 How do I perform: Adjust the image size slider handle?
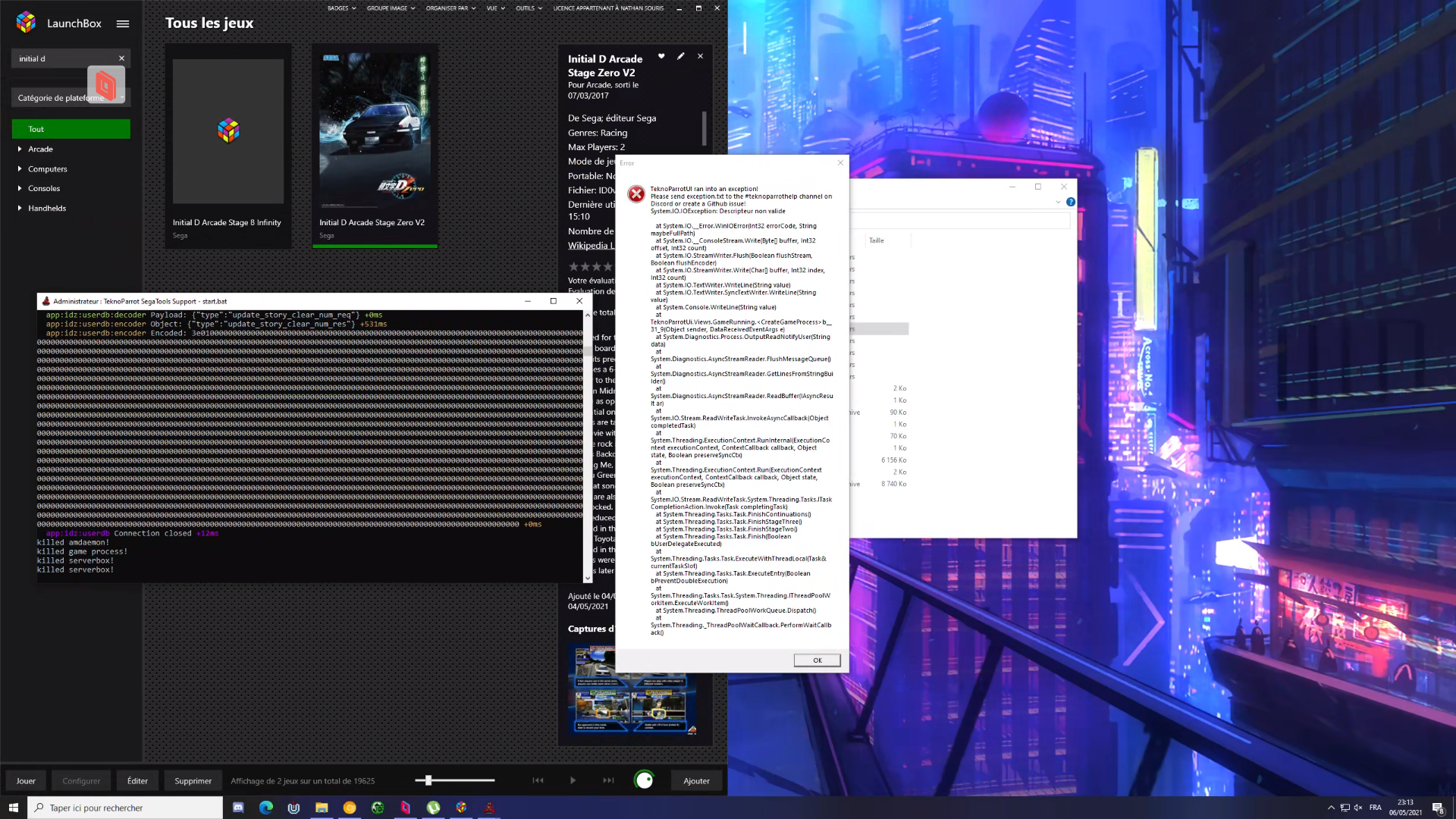pos(428,780)
